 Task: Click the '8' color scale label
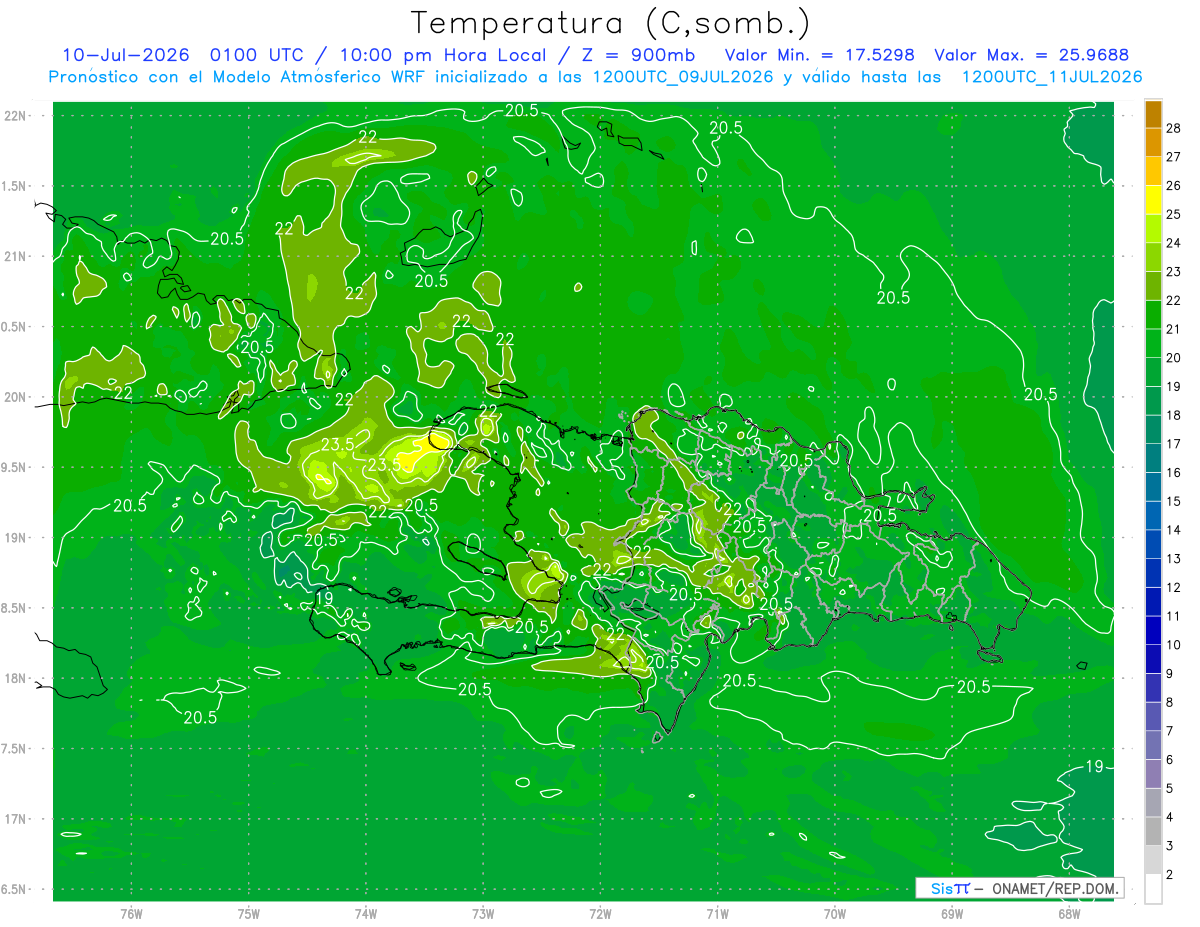(x=1171, y=703)
